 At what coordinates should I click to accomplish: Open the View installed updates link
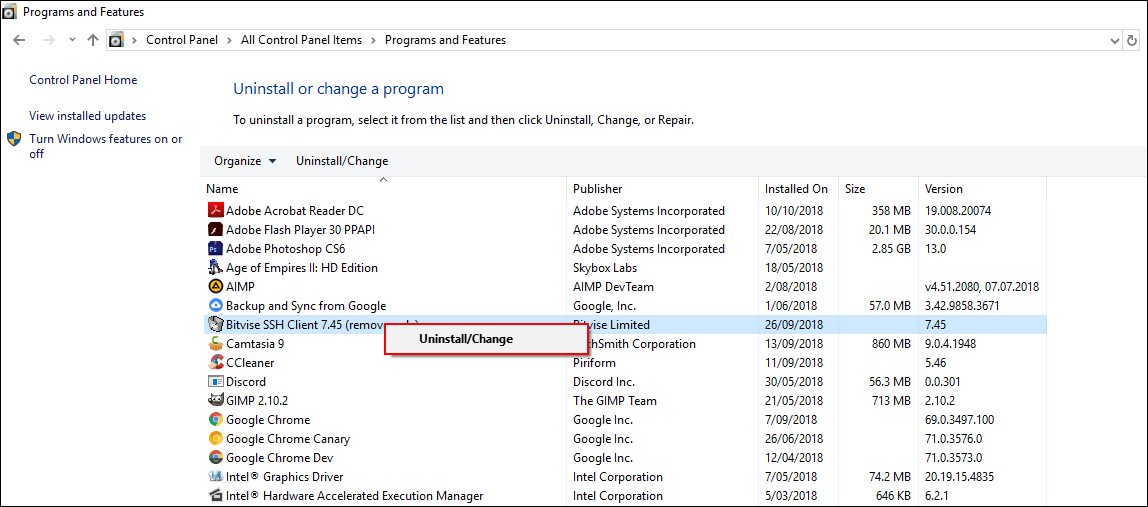(87, 116)
